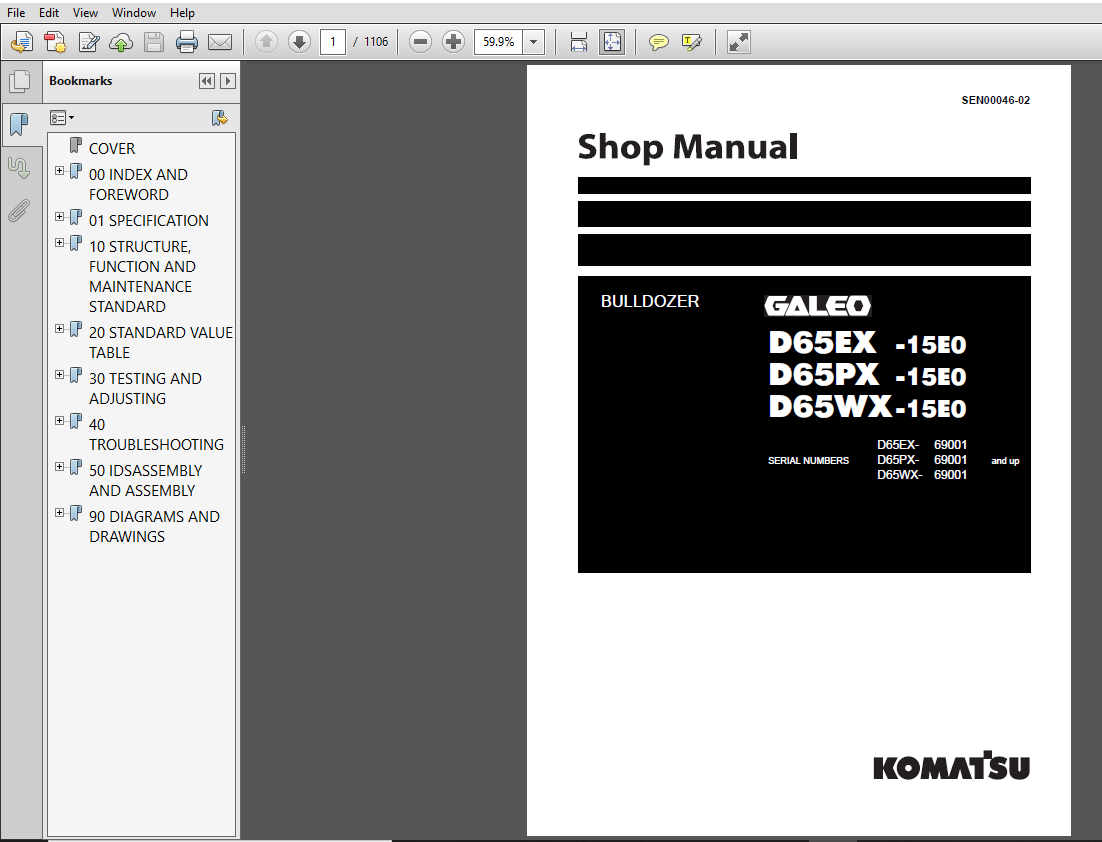Click the find current bookmark icon

coord(220,118)
